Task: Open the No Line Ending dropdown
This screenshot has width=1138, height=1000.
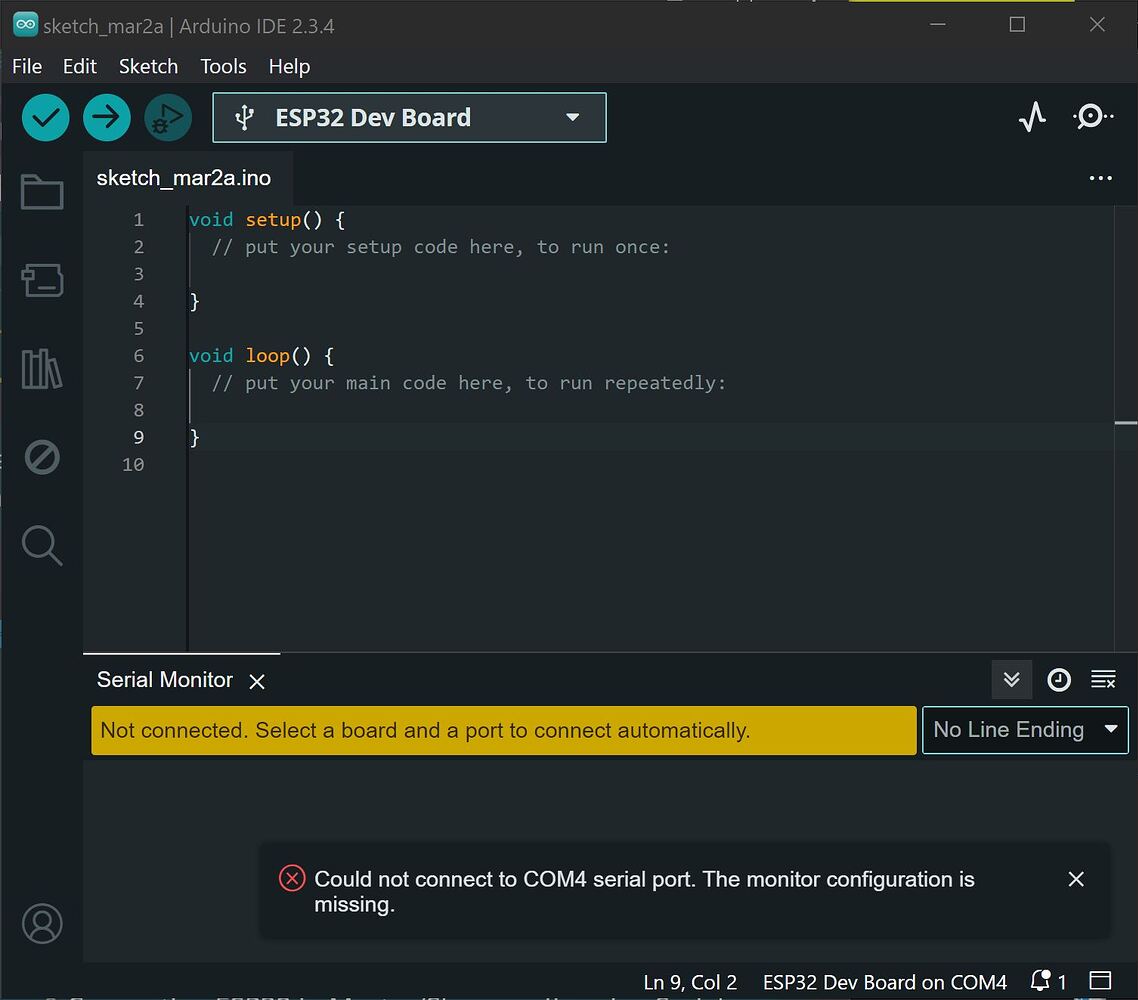Action: [1024, 730]
